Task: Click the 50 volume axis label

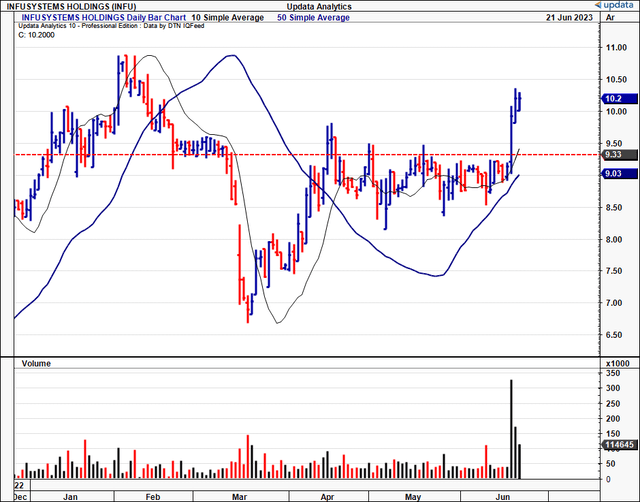Action: pyautogui.click(x=611, y=464)
